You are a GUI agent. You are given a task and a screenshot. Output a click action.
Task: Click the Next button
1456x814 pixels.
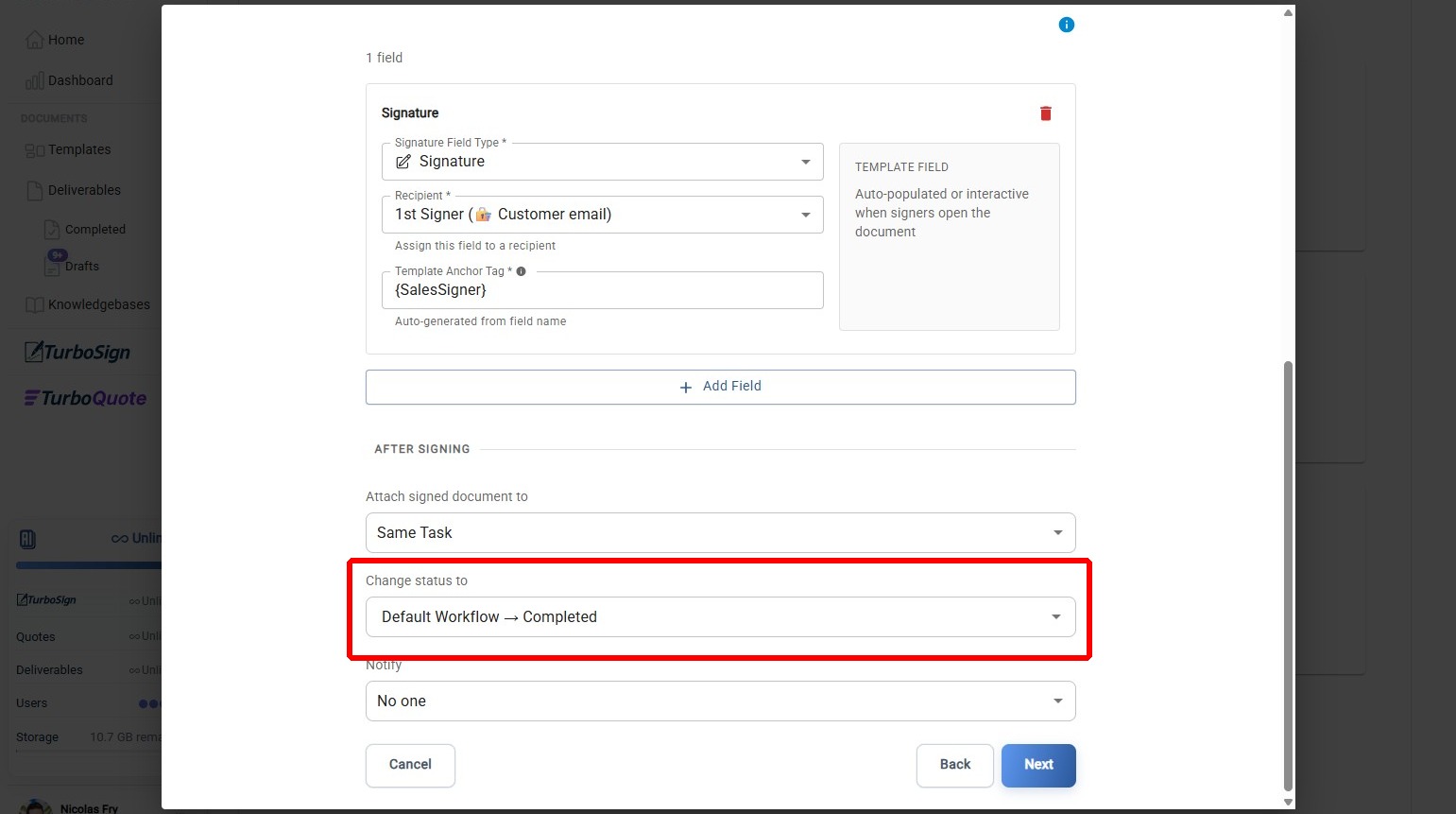1037,765
